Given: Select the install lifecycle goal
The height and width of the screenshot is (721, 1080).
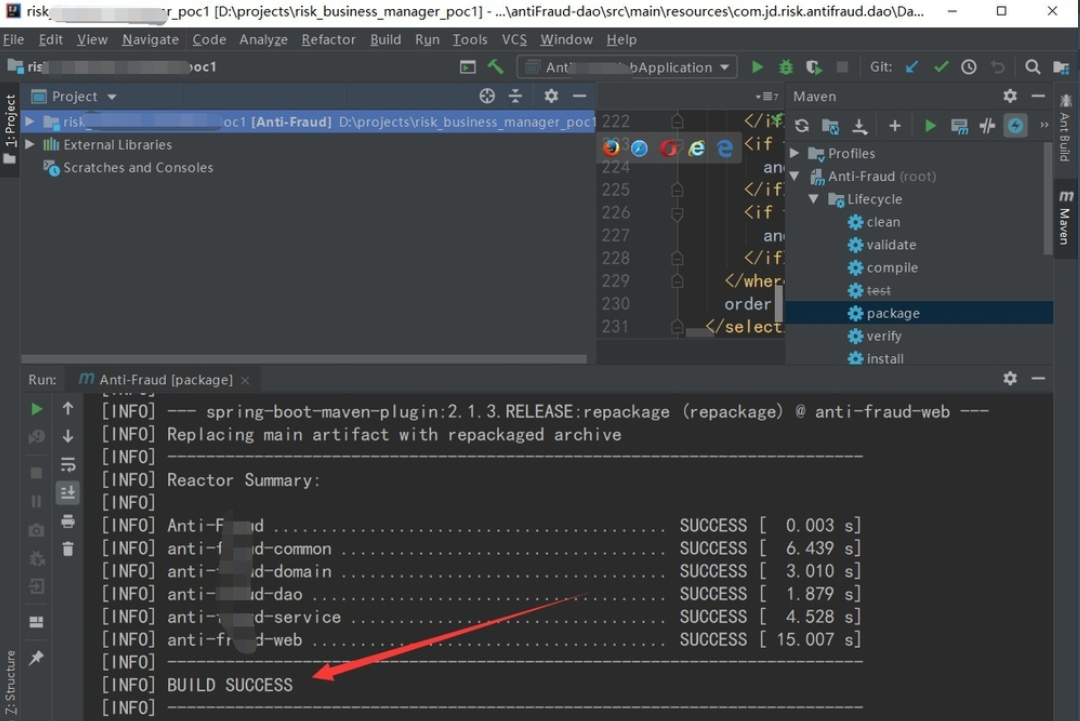Looking at the screenshot, I should (884, 359).
